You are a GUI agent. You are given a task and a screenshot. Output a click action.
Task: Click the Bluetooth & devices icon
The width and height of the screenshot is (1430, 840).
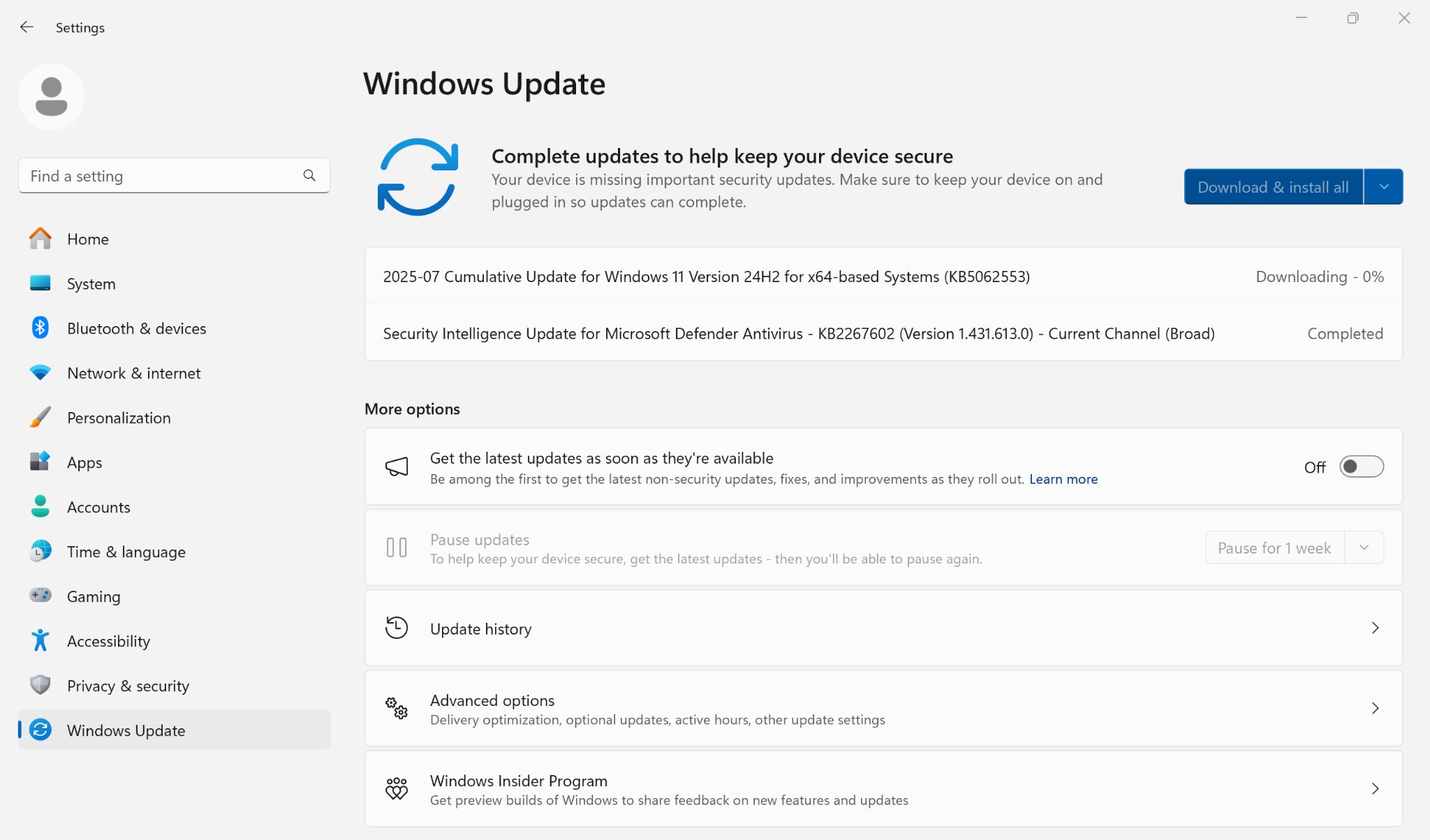pyautogui.click(x=40, y=328)
